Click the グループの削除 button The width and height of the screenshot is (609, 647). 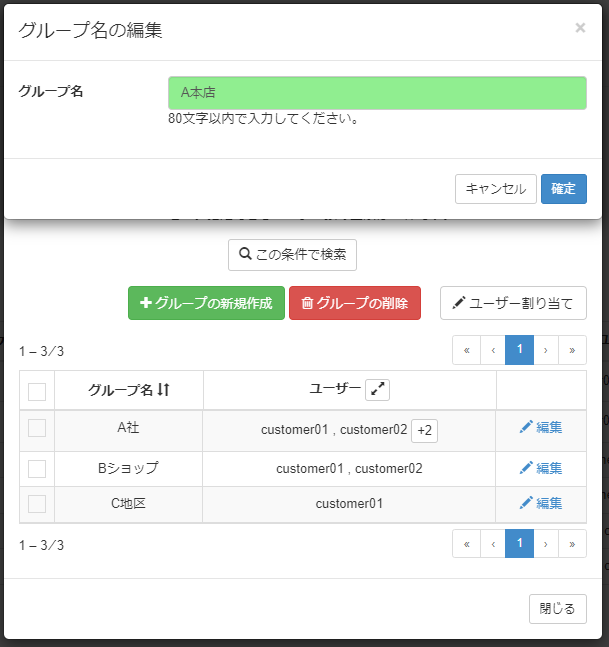click(x=355, y=303)
